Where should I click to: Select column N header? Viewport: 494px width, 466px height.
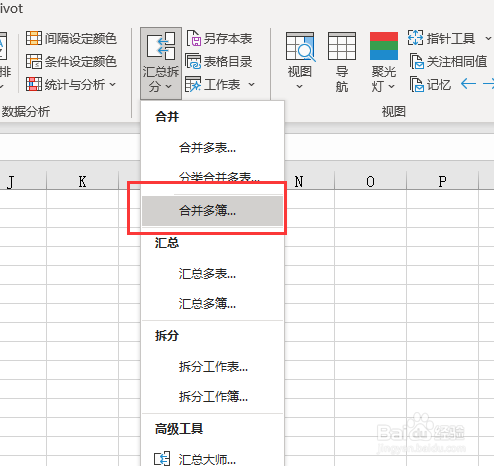309,181
